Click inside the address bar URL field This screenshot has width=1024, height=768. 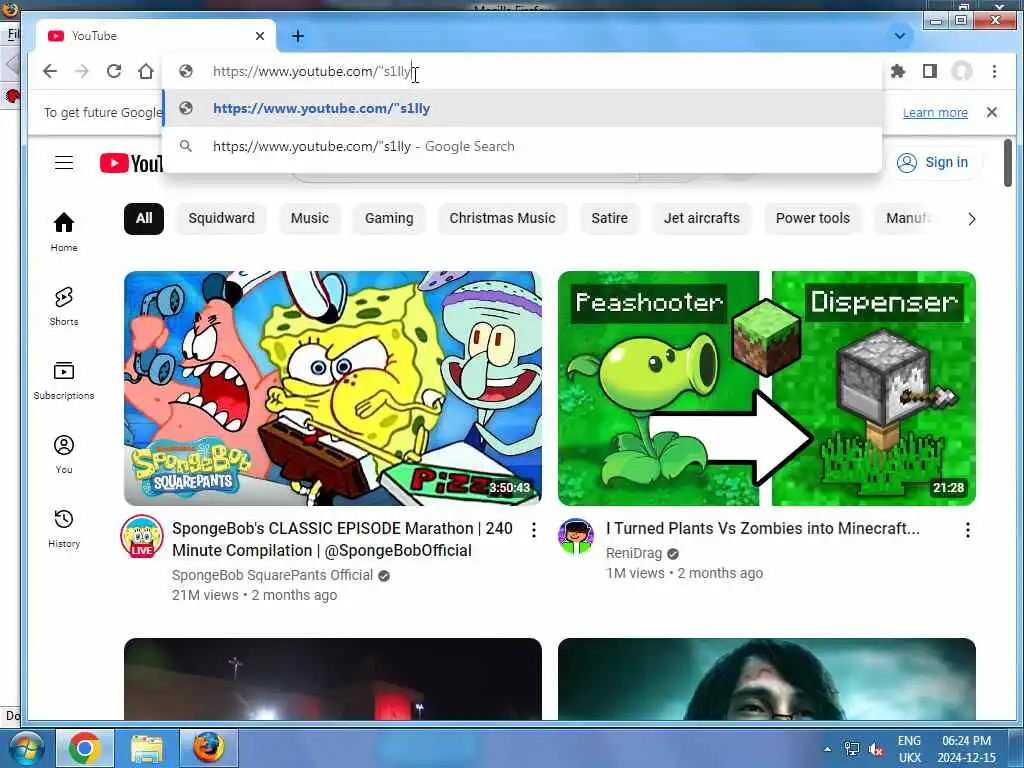click(x=522, y=71)
